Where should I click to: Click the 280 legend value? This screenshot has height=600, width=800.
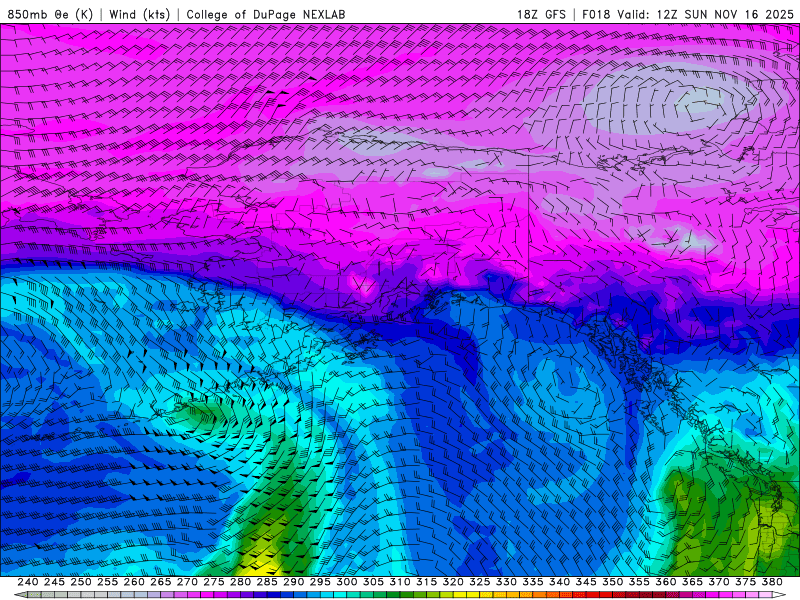(x=240, y=582)
